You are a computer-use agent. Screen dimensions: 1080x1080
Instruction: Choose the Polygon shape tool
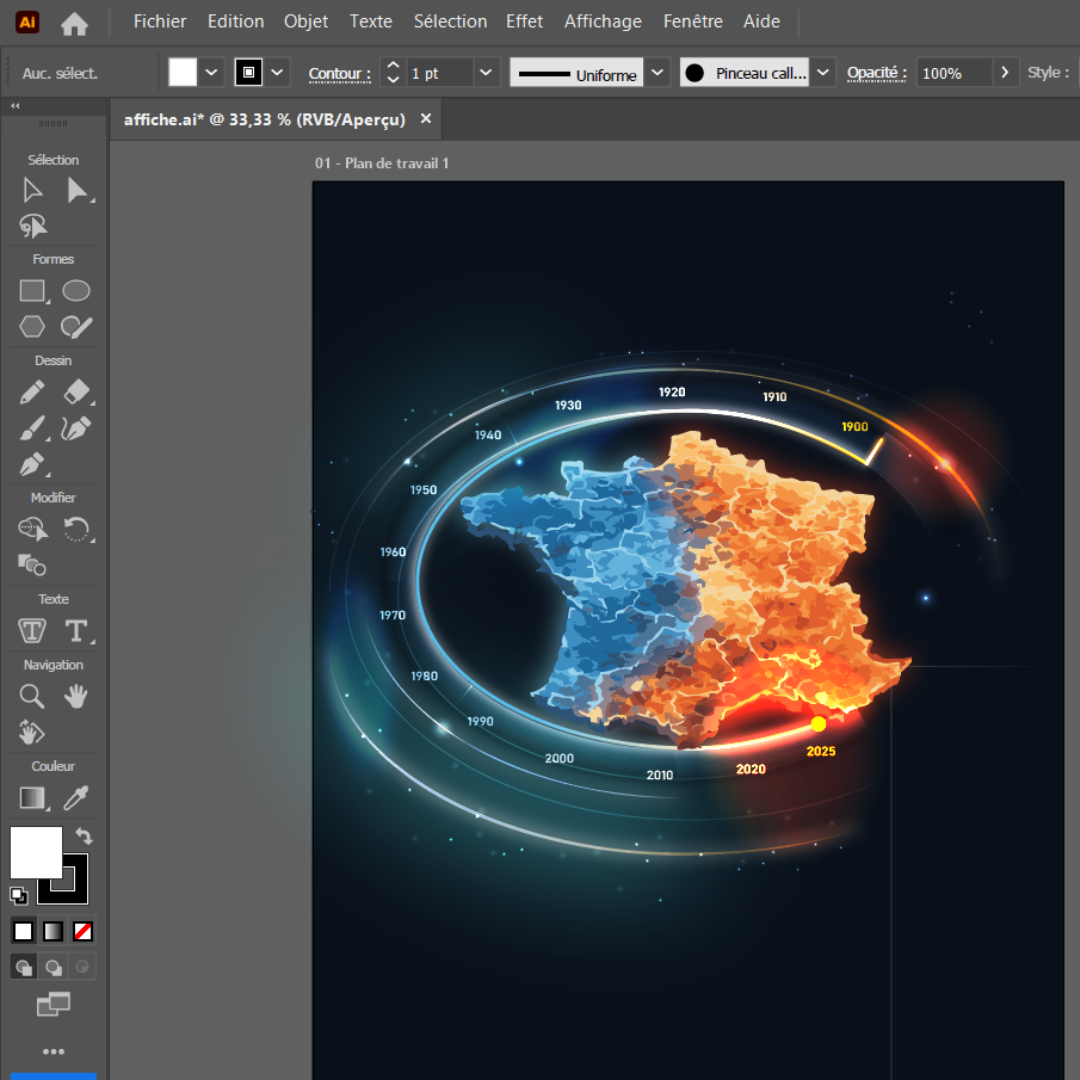pyautogui.click(x=32, y=327)
